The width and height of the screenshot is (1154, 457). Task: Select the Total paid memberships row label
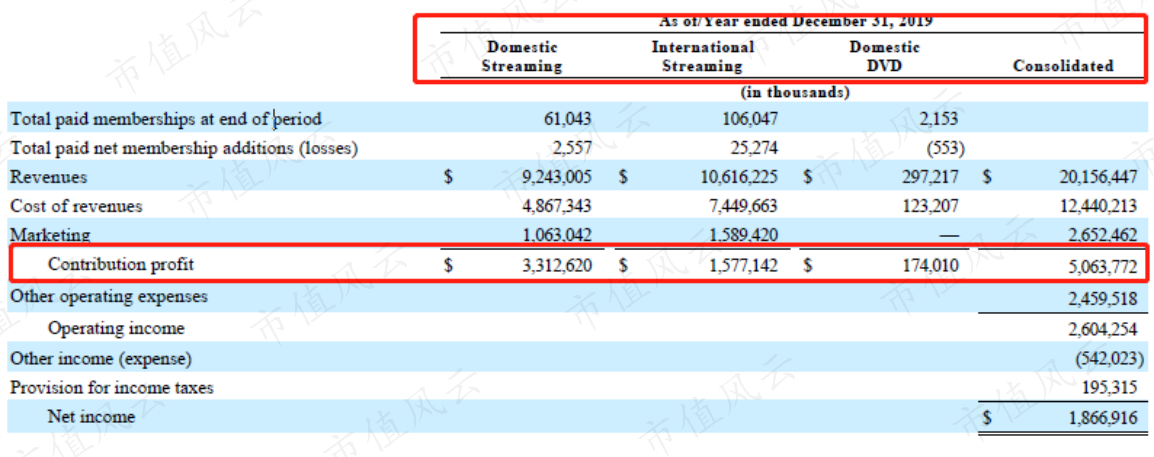166,118
